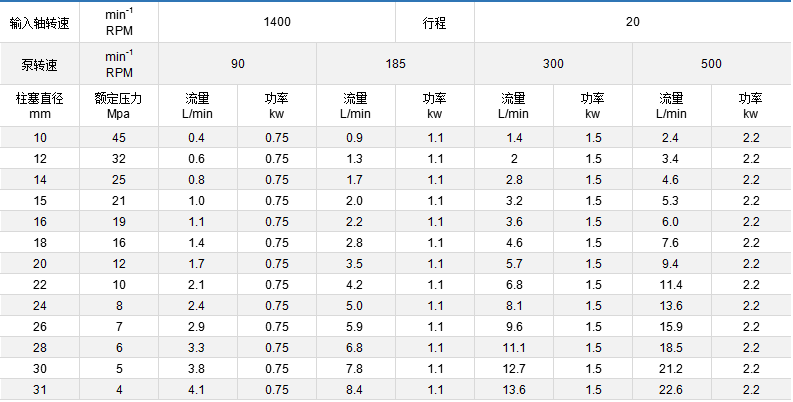Viewport: 793px width, 402px height.
Task: Click the flow value 21.2 cell
Action: 670,369
